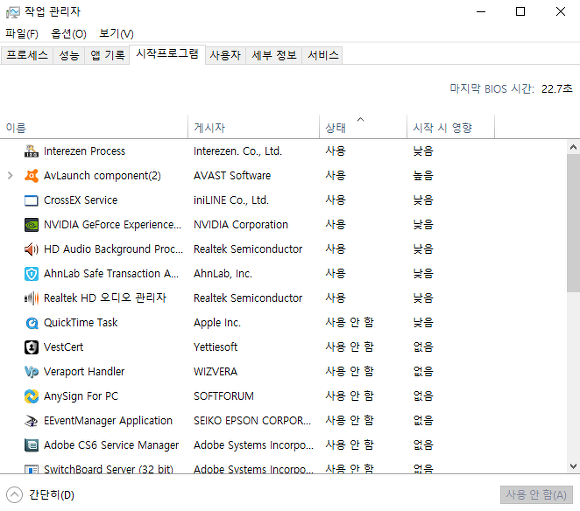Click the SEIKO EPSON CORPOR... publisher cell
Screen dimensions: 580x511
[x=252, y=421]
